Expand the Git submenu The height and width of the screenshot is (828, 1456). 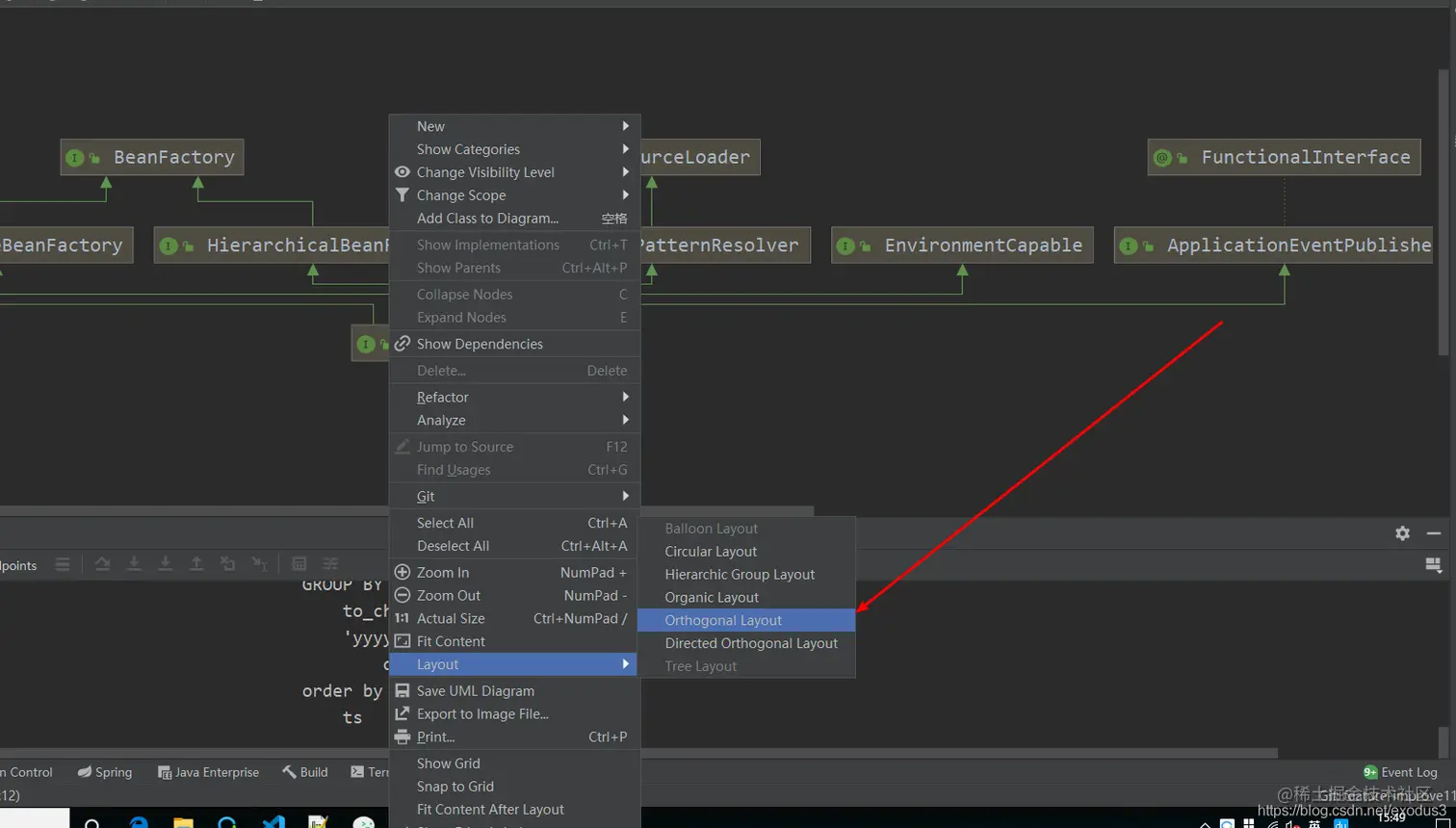514,496
